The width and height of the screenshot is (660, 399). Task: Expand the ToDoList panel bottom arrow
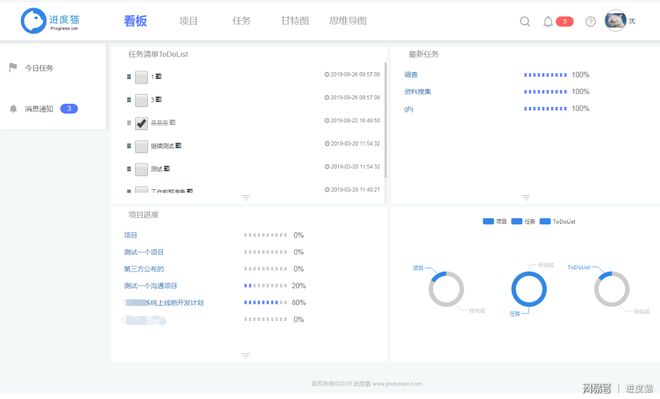246,197
